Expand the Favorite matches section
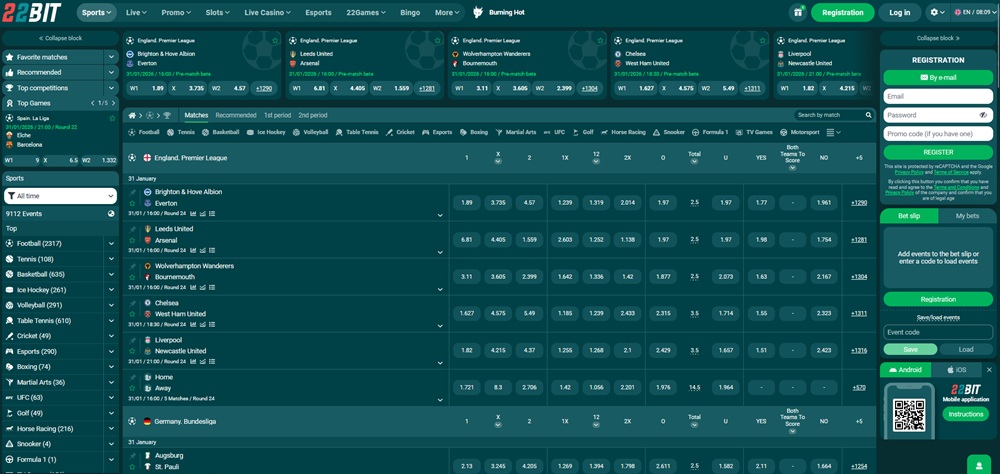The width and height of the screenshot is (1000, 474). [x=111, y=57]
